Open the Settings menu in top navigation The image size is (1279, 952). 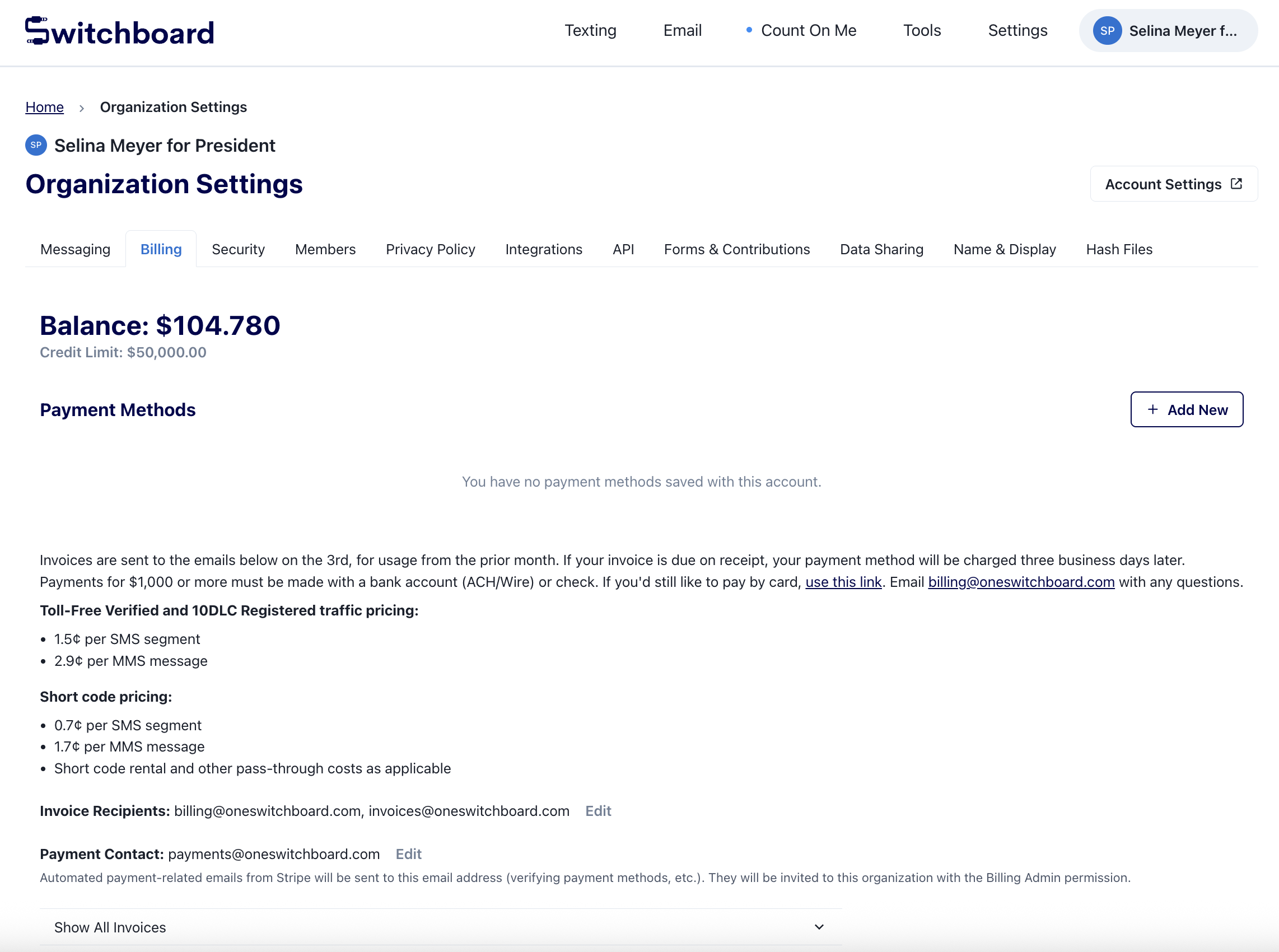[x=1017, y=31]
